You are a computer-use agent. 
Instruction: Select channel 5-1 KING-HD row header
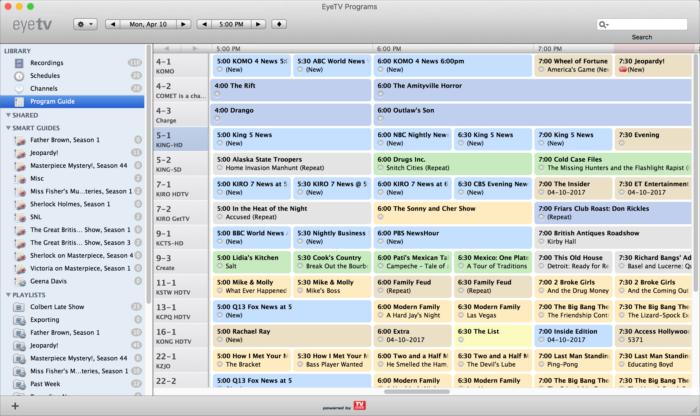(181, 139)
